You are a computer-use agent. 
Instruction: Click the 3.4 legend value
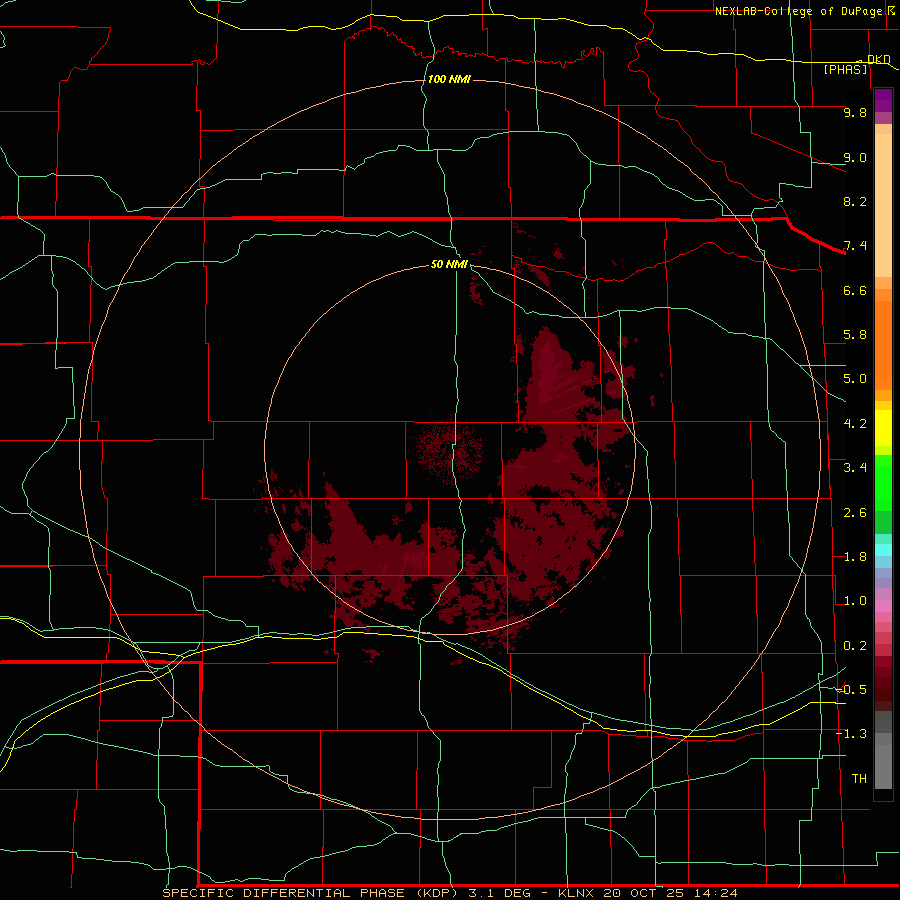pyautogui.click(x=855, y=468)
